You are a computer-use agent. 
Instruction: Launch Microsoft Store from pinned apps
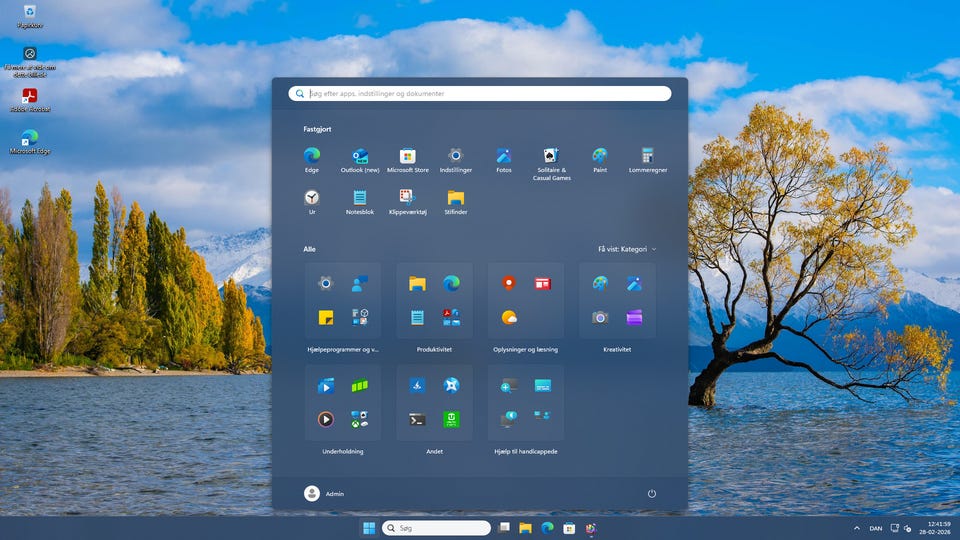pyautogui.click(x=408, y=160)
